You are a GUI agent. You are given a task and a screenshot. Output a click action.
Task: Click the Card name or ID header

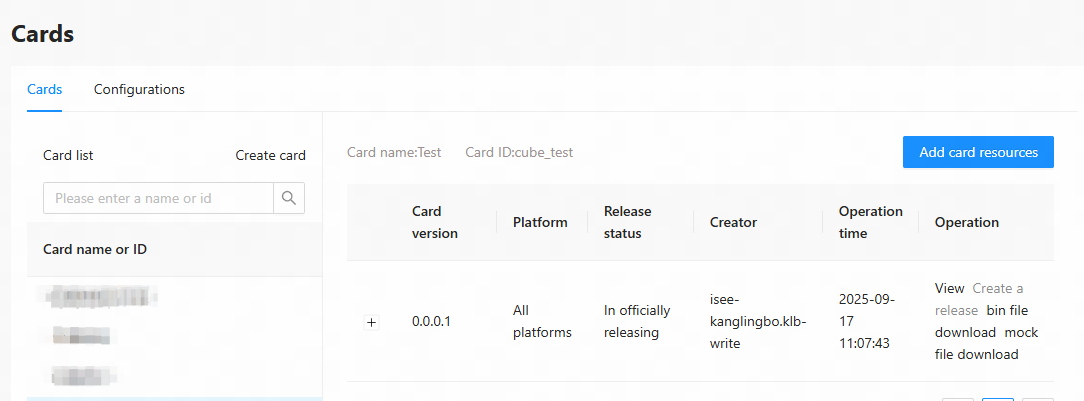point(95,249)
